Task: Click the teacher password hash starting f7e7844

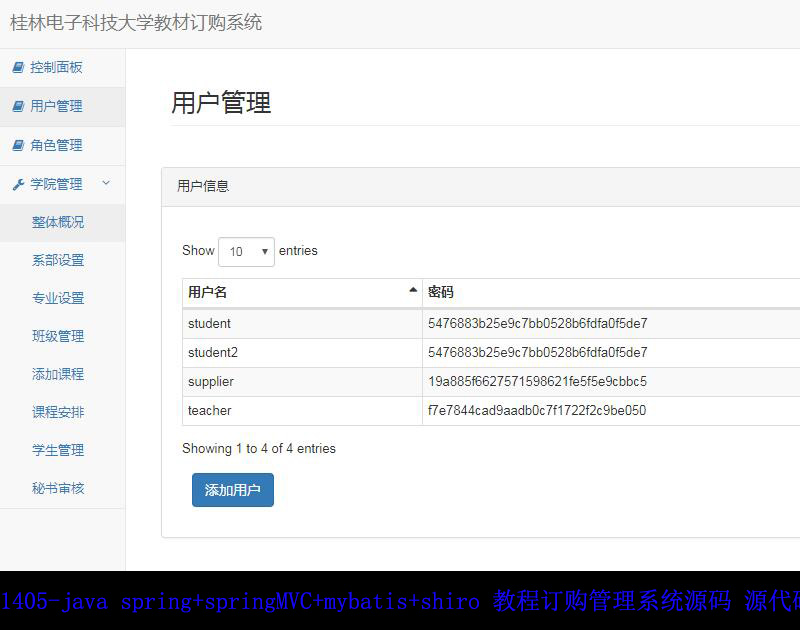Action: click(x=537, y=411)
